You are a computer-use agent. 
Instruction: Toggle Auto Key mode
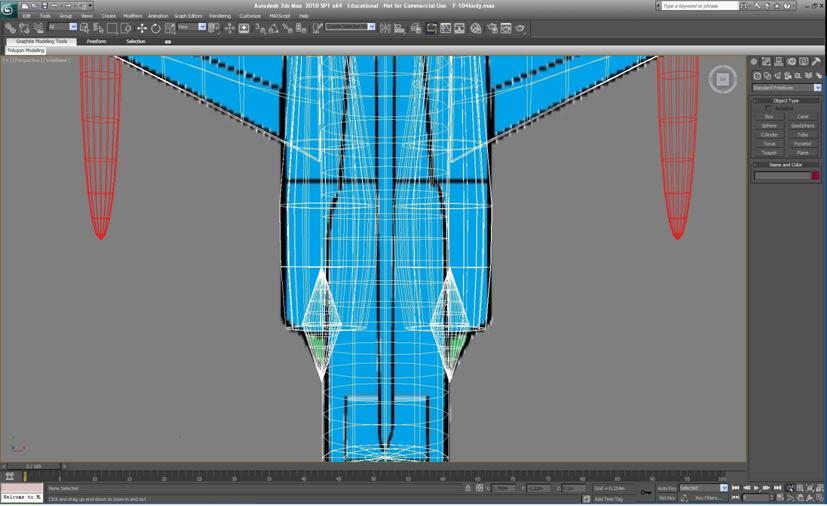pyautogui.click(x=667, y=488)
